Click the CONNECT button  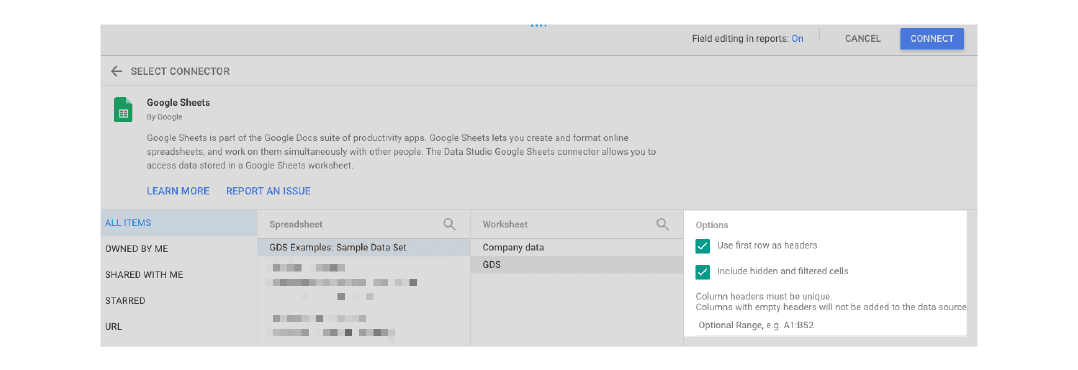tap(932, 39)
